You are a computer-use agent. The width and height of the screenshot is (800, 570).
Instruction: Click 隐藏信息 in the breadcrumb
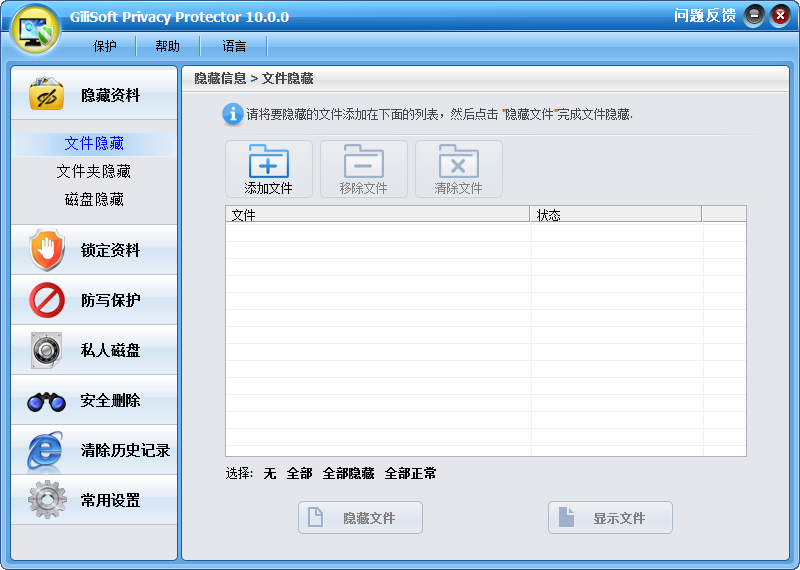pos(220,79)
